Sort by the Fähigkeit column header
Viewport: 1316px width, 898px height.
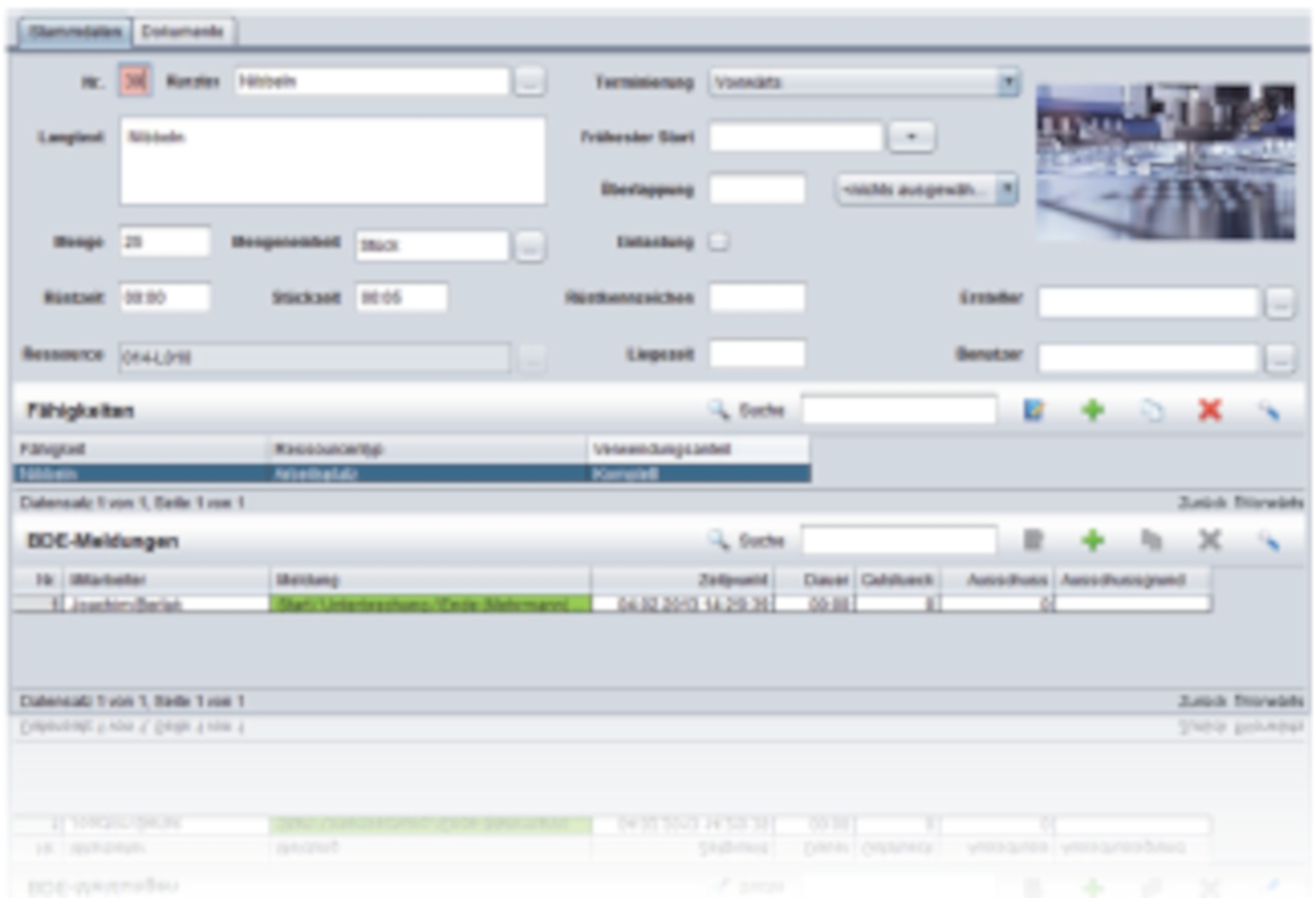pos(141,449)
